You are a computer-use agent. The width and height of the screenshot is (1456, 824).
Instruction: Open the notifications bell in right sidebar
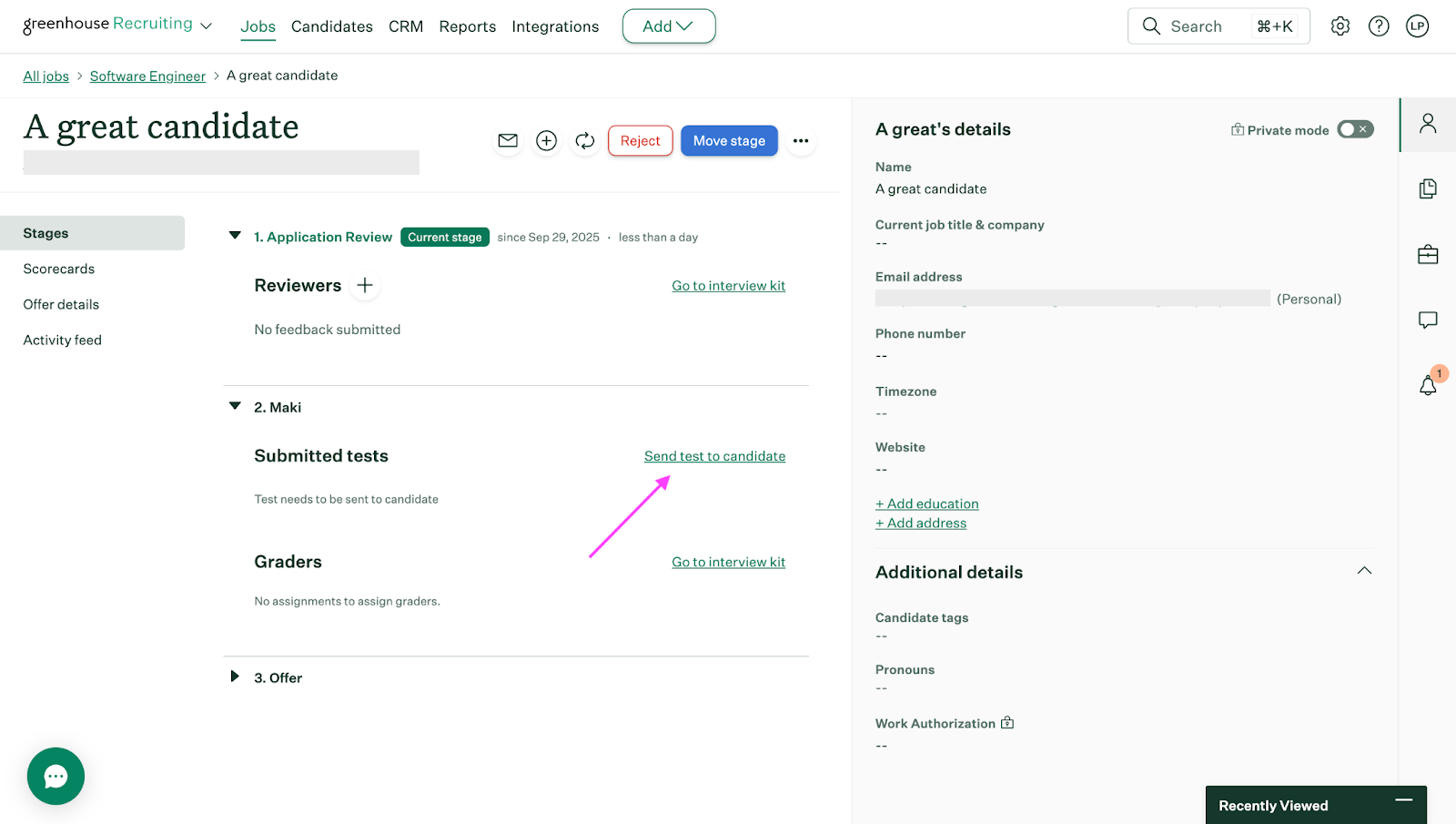[x=1428, y=385]
